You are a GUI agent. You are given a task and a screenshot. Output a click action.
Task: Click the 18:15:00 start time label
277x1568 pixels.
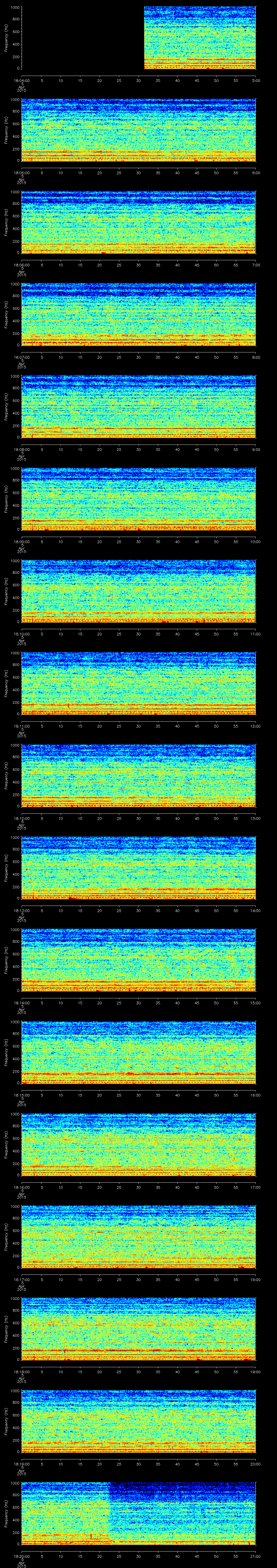(x=21, y=1095)
